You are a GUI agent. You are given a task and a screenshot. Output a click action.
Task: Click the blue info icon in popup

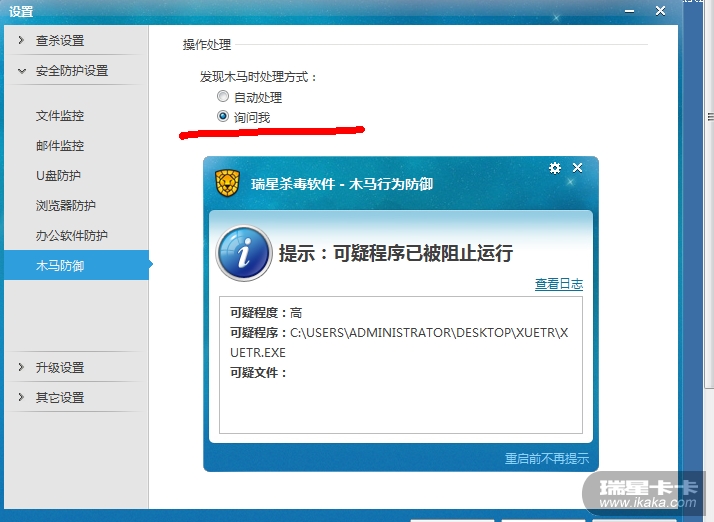click(x=244, y=253)
